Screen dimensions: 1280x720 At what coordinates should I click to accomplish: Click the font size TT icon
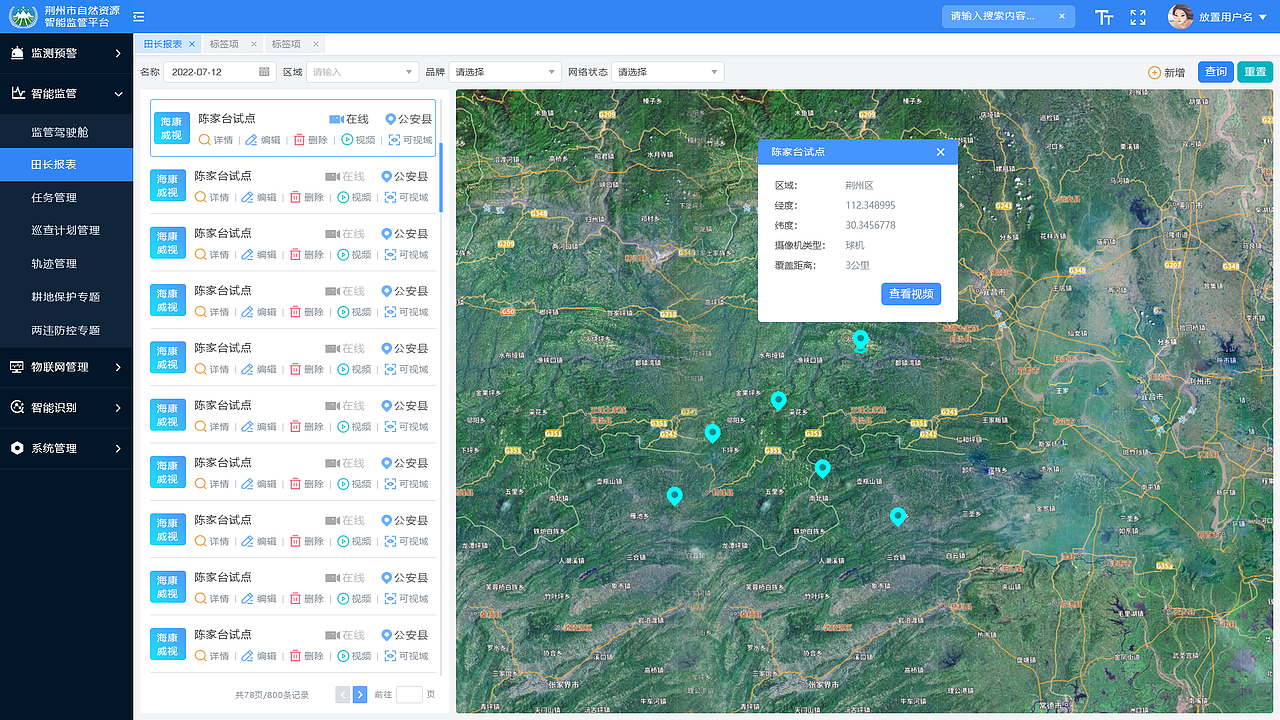[x=1104, y=17]
